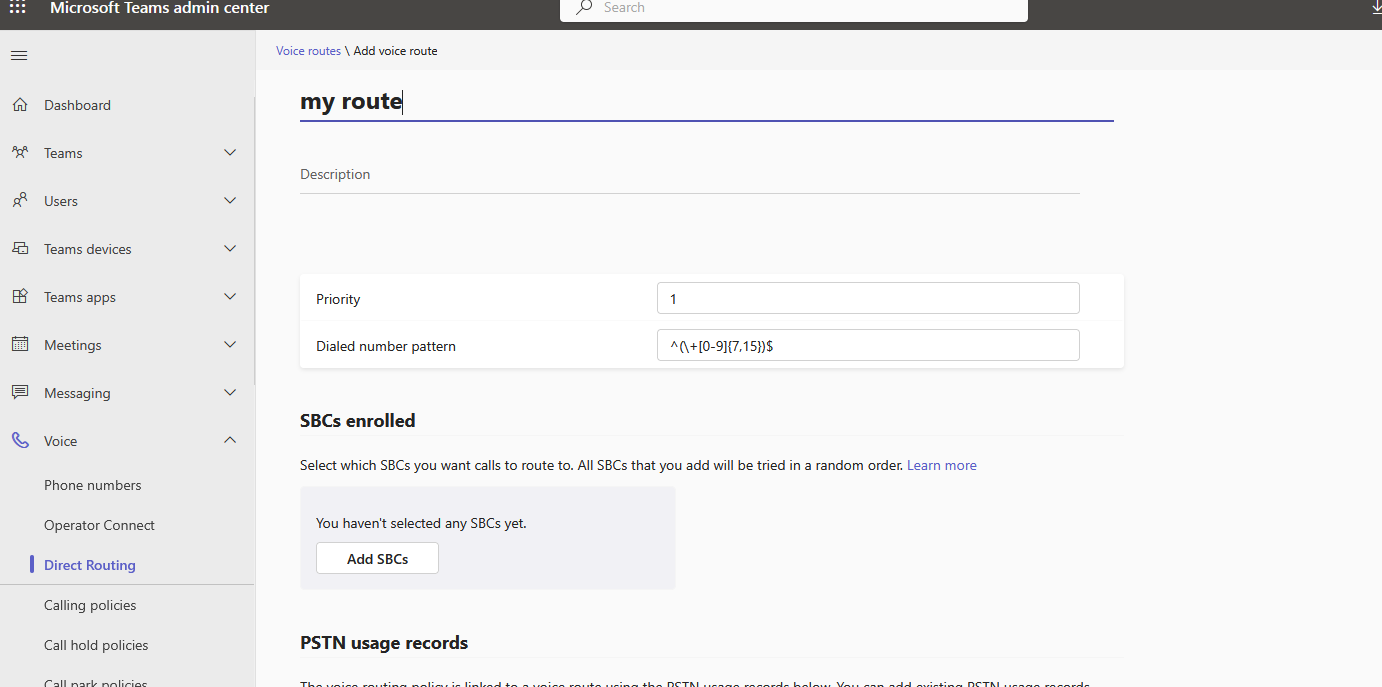Click the download arrow icon in header
The height and width of the screenshot is (687, 1382).
click(x=1375, y=7)
